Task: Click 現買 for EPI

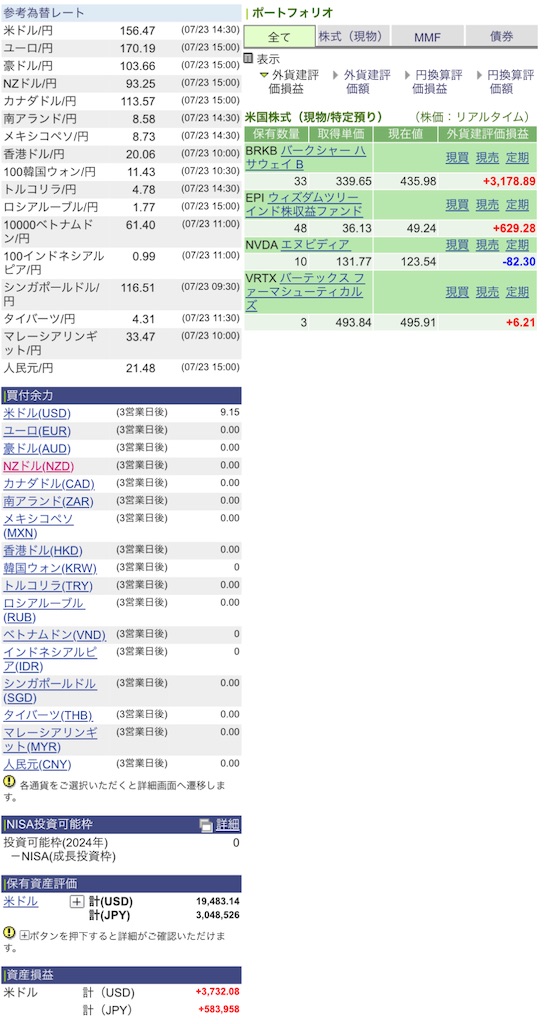Action: pyautogui.click(x=457, y=204)
